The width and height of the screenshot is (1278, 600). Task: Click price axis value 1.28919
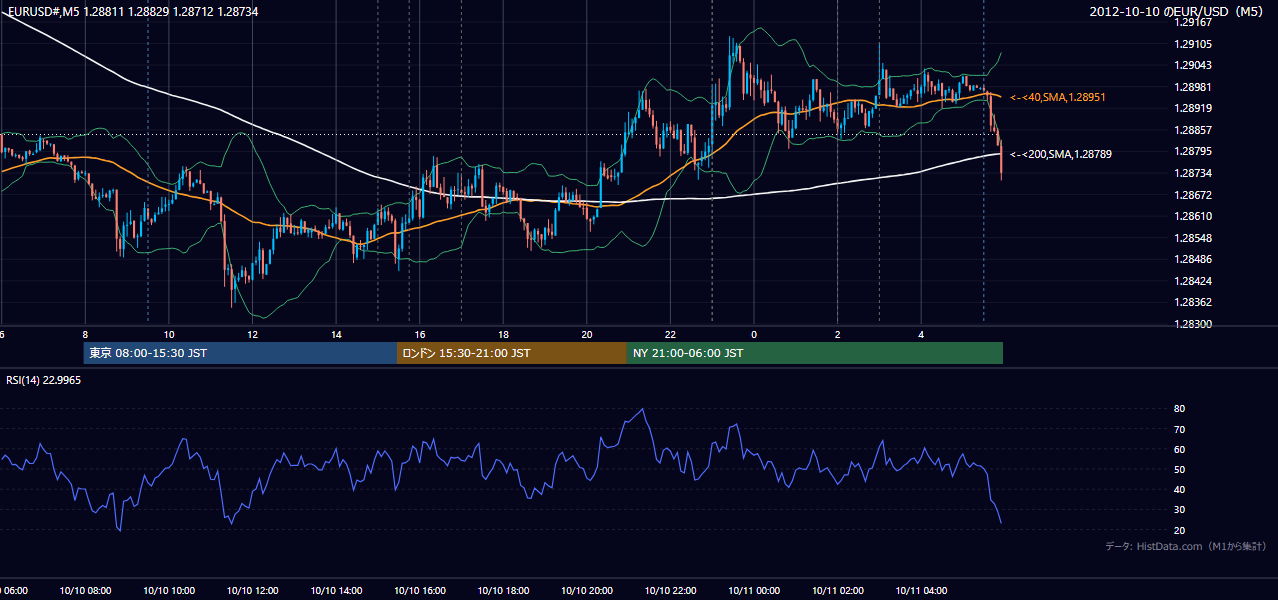[1194, 108]
